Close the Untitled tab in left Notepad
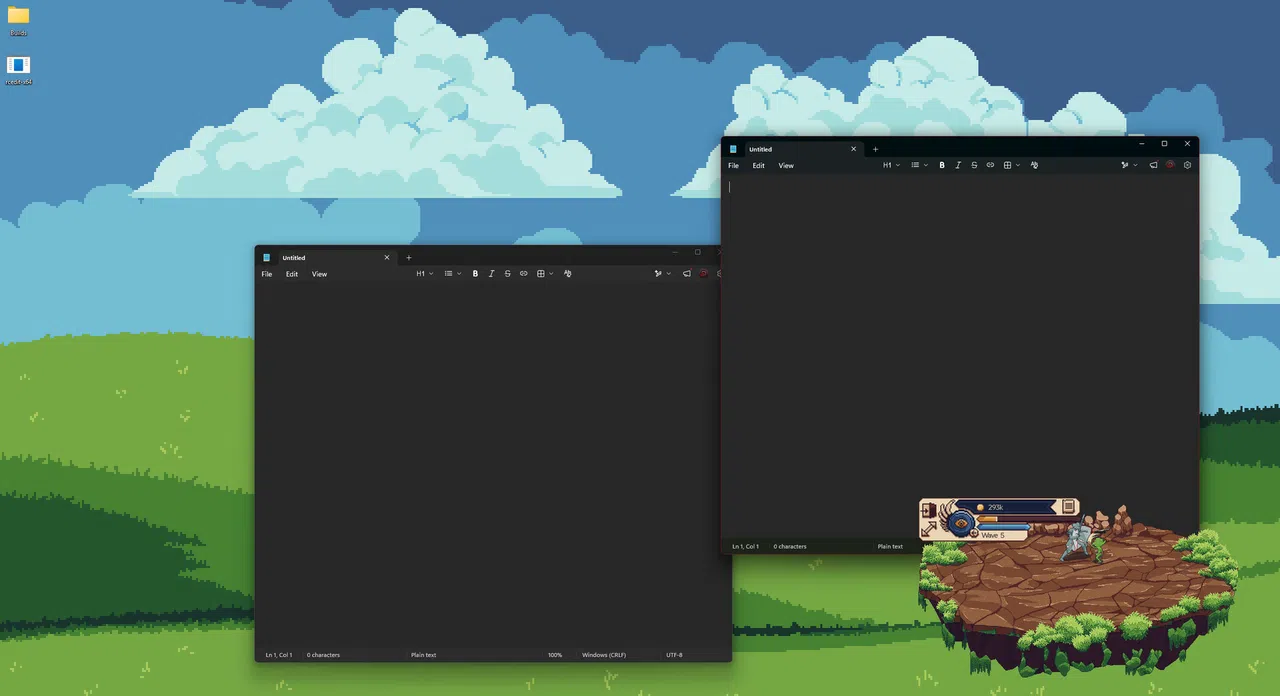Image resolution: width=1280 pixels, height=696 pixels. point(387,258)
